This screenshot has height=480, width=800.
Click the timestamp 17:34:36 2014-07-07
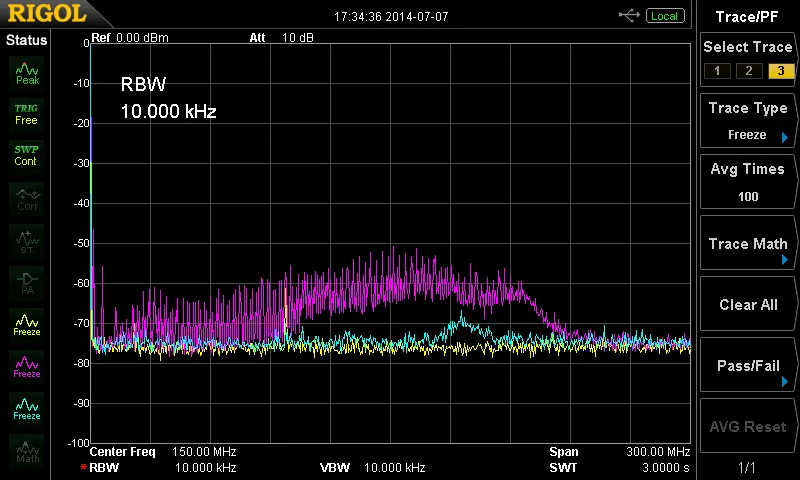tap(391, 17)
